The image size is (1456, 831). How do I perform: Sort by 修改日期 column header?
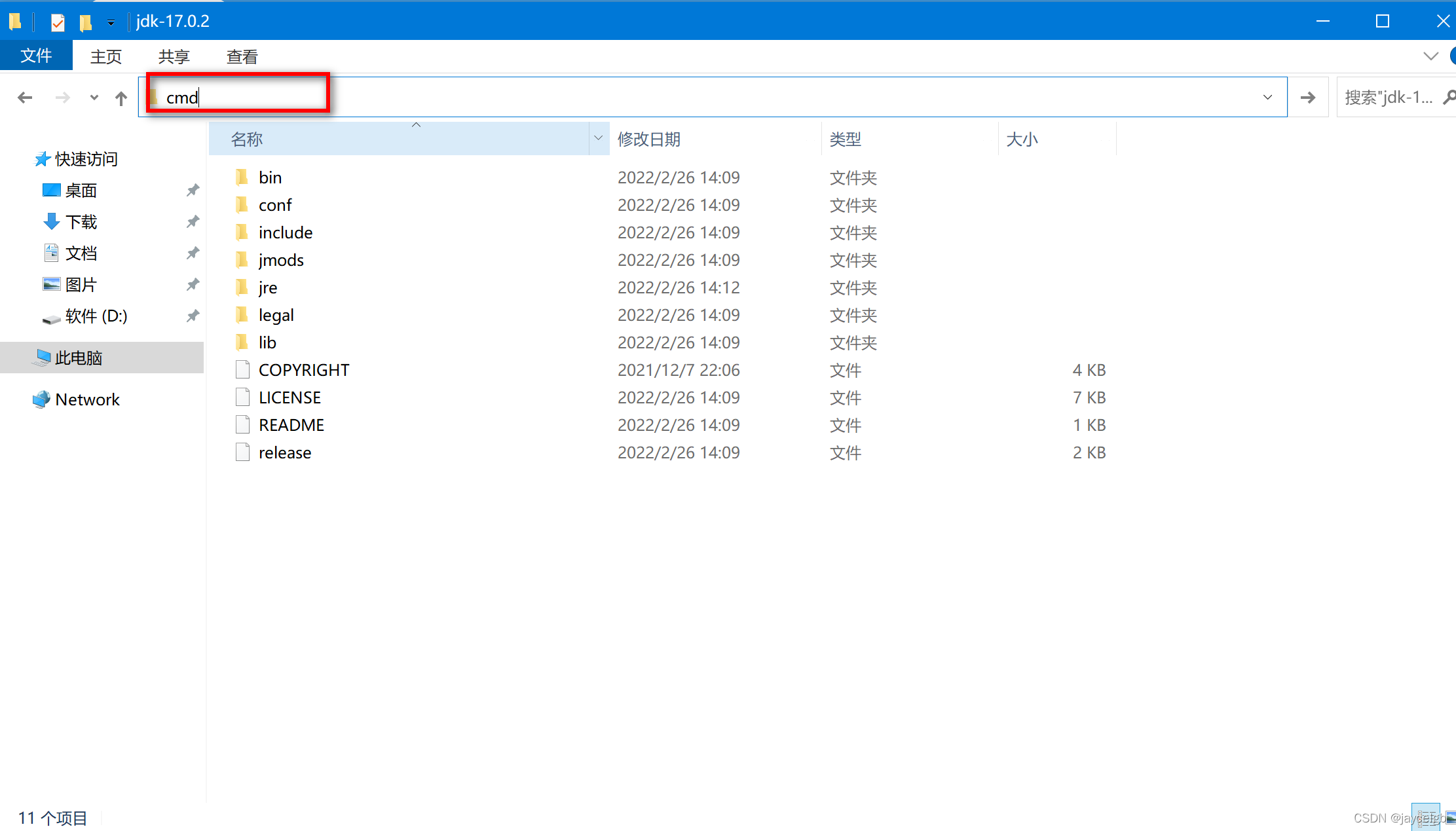[x=649, y=139]
